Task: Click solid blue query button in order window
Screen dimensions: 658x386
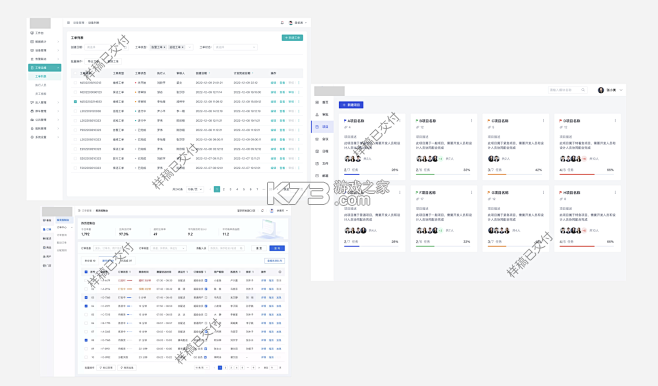Action: coord(277,248)
